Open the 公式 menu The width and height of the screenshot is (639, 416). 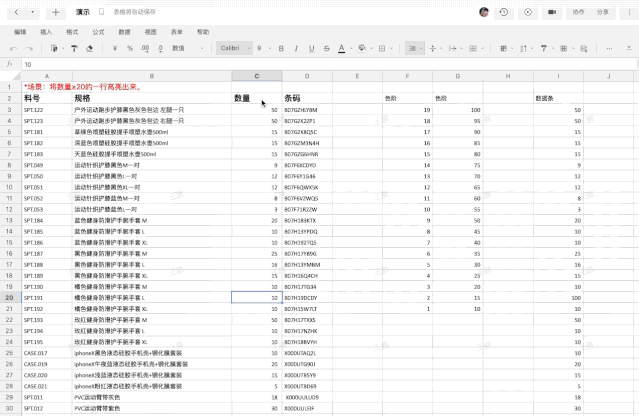(x=98, y=32)
